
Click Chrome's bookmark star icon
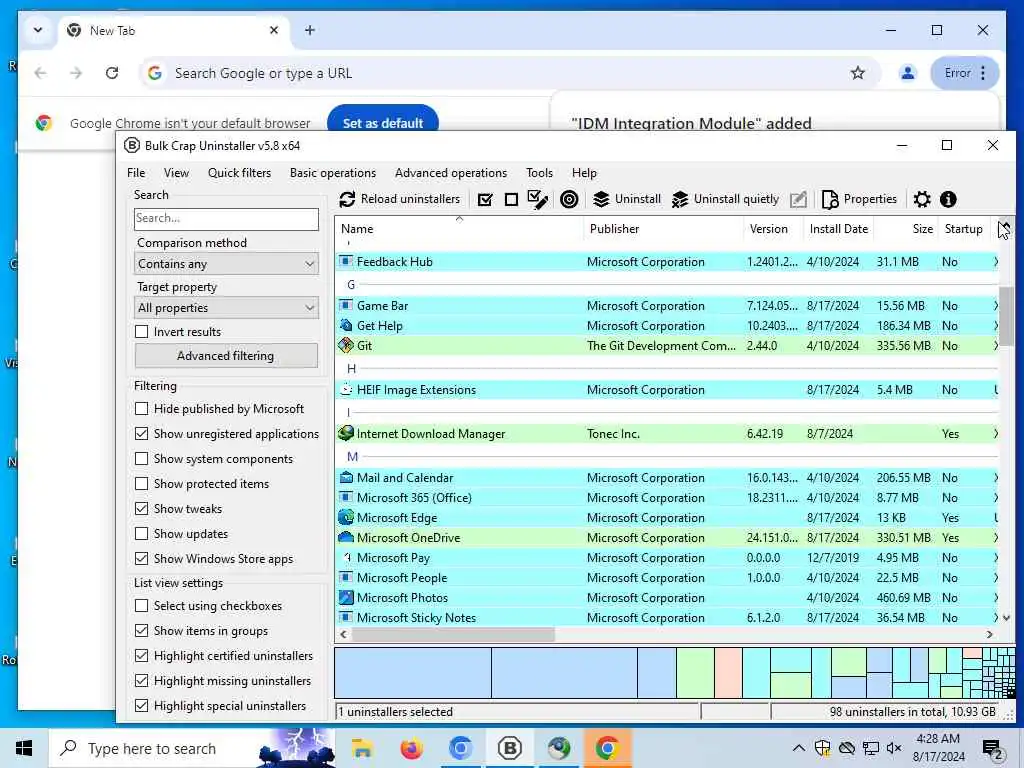point(857,73)
